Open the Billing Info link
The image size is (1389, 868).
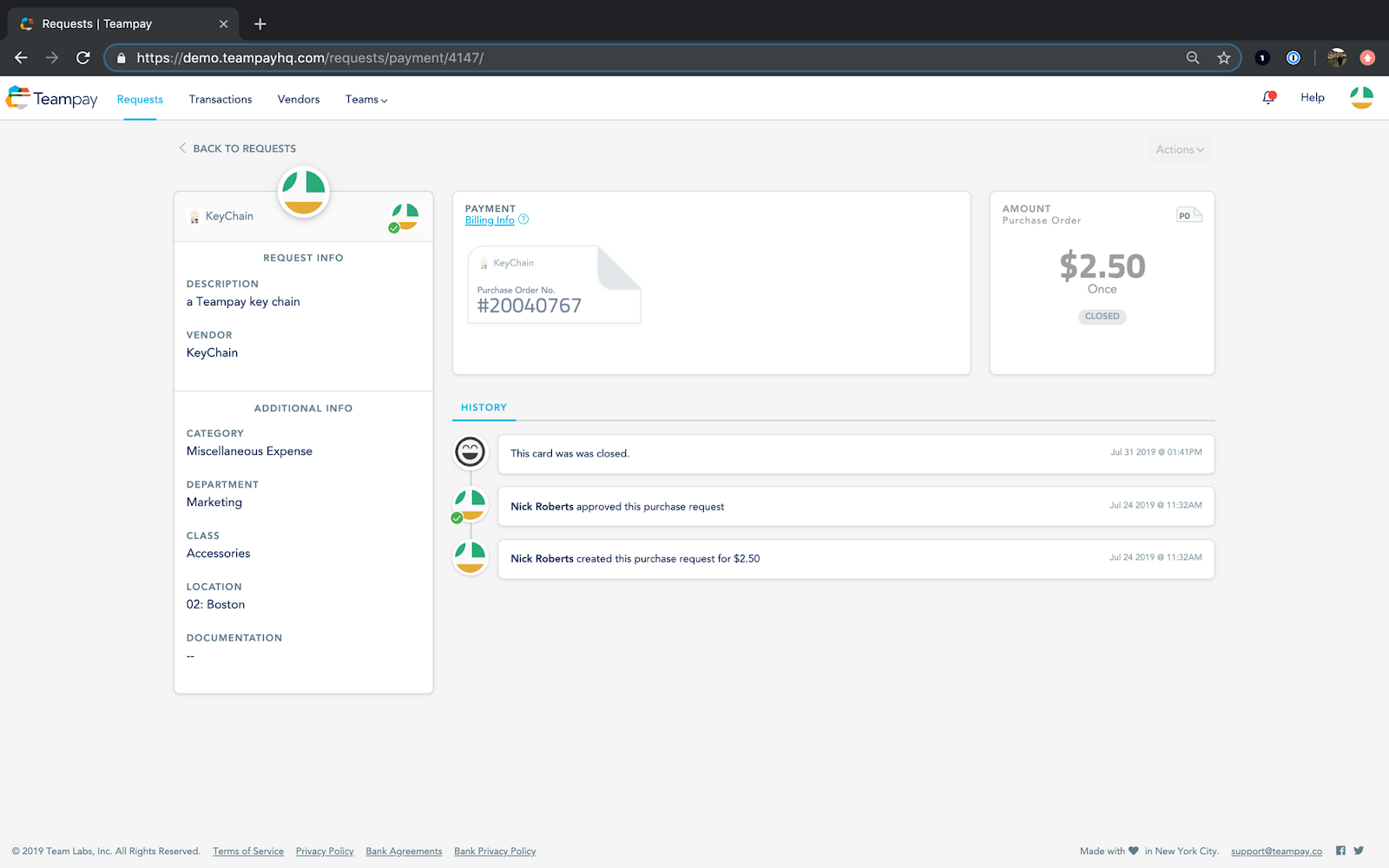[490, 220]
